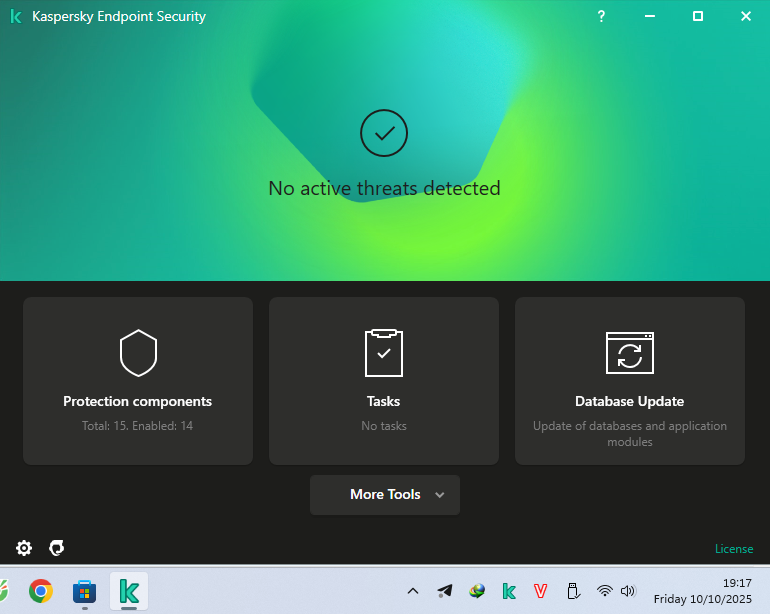Open the Database Update card
Image resolution: width=770 pixels, height=614 pixels.
[630, 381]
